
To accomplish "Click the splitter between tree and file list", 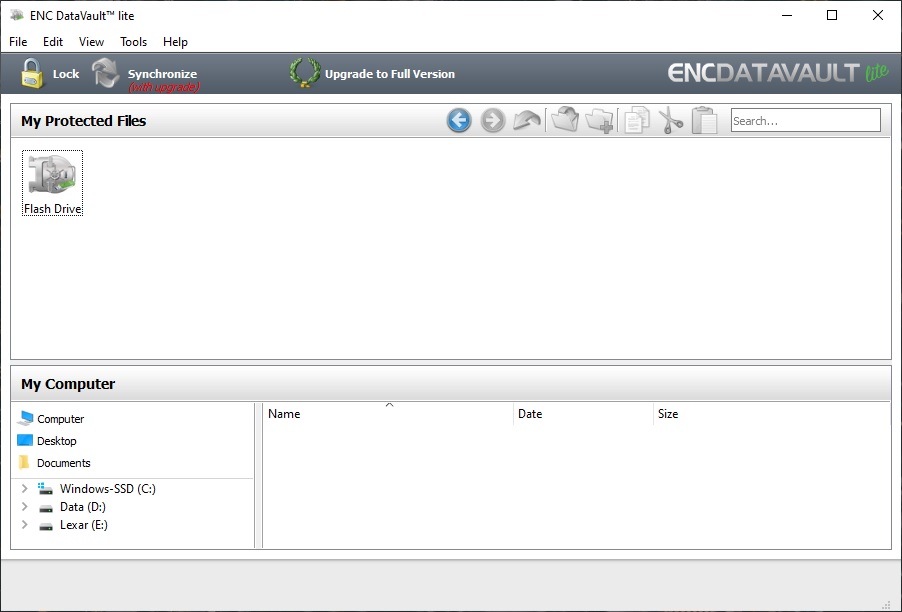I will 258,475.
